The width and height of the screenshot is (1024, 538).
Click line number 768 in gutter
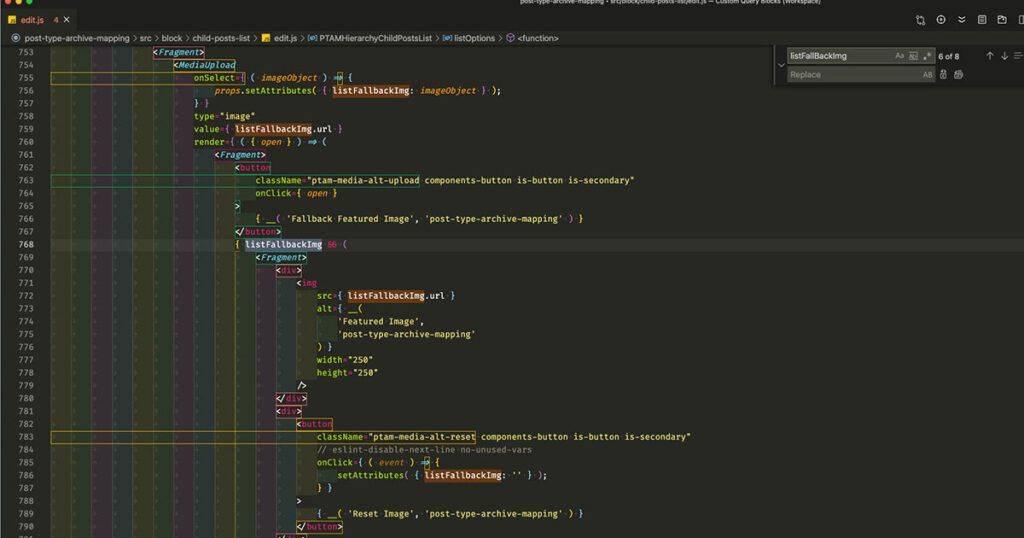pos(25,245)
